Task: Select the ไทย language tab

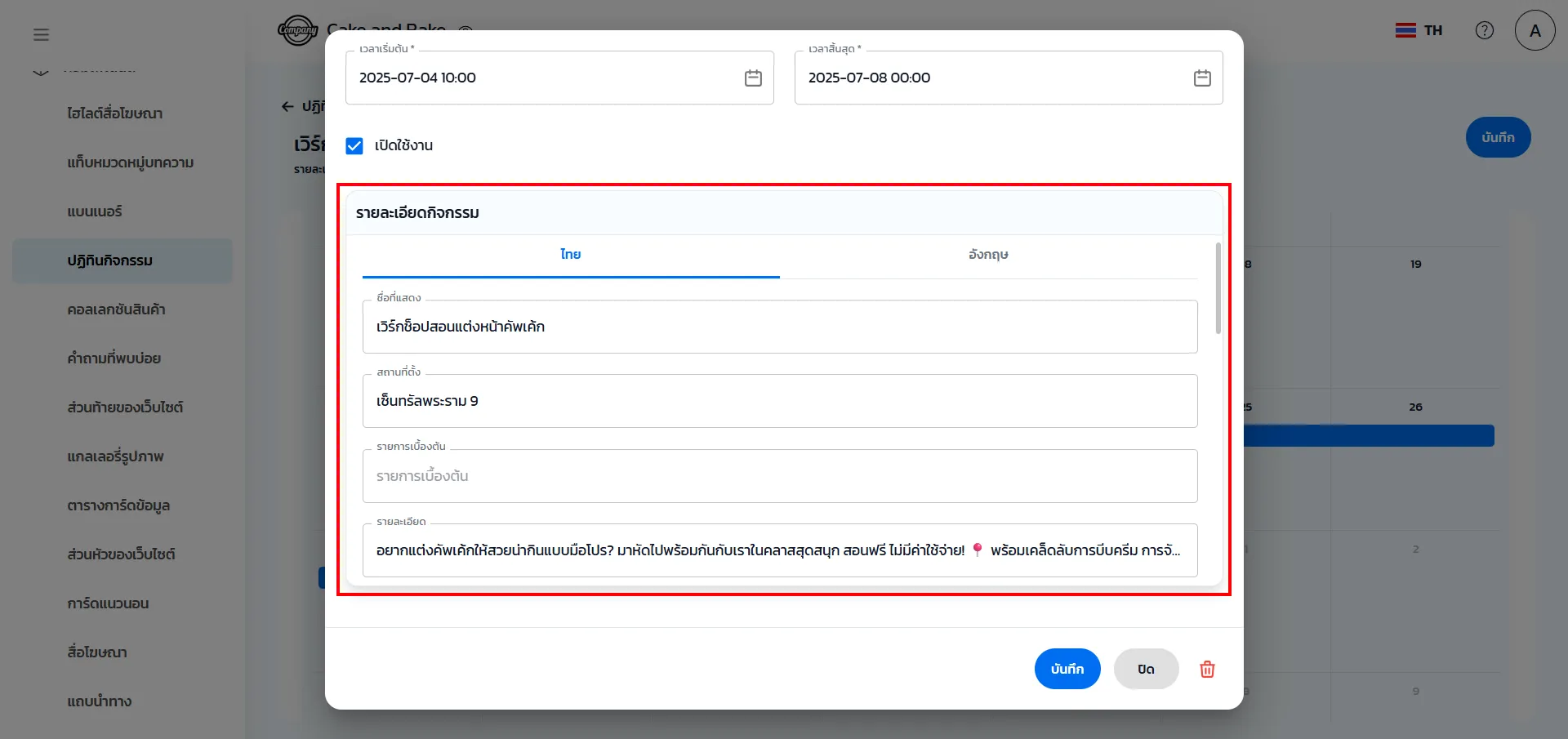Action: coord(570,255)
